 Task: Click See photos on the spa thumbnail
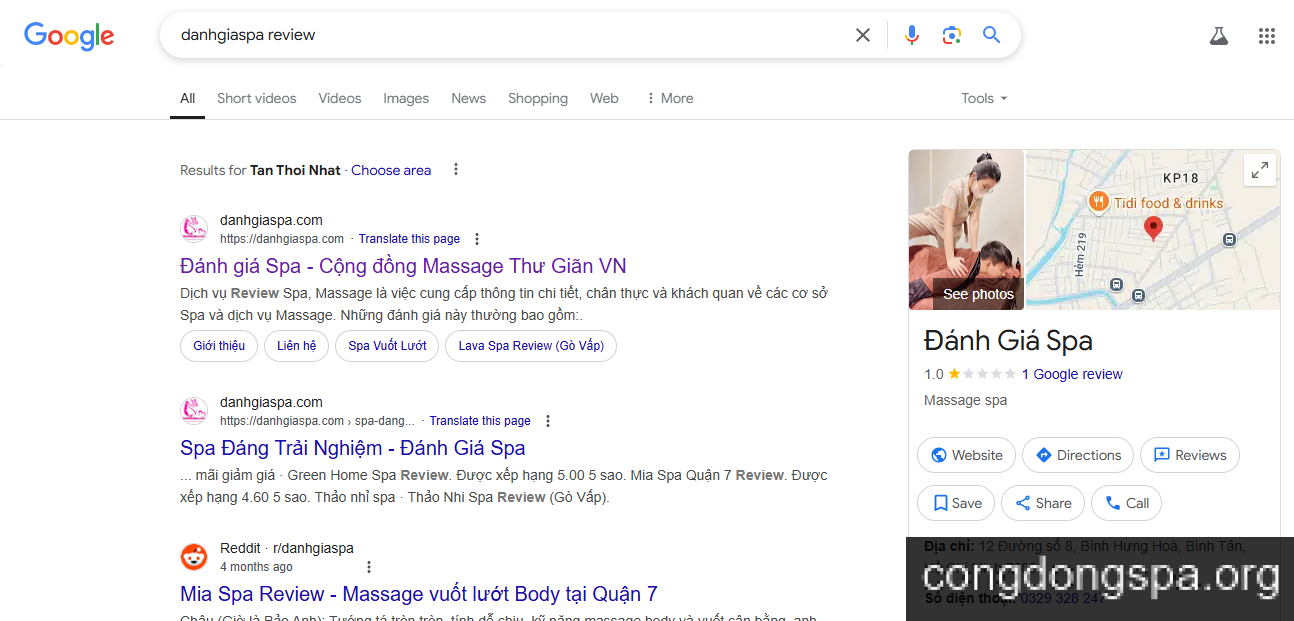point(978,293)
